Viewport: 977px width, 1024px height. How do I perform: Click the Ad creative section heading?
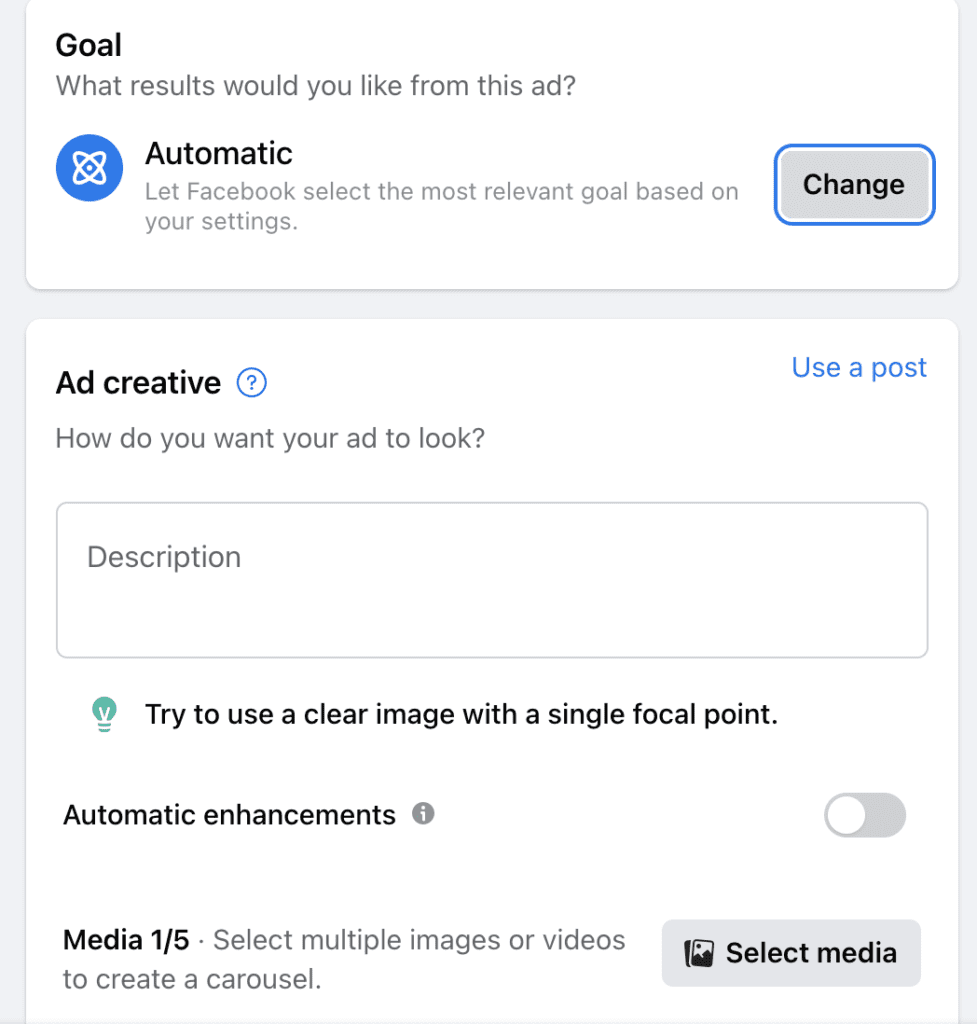[x=138, y=382]
